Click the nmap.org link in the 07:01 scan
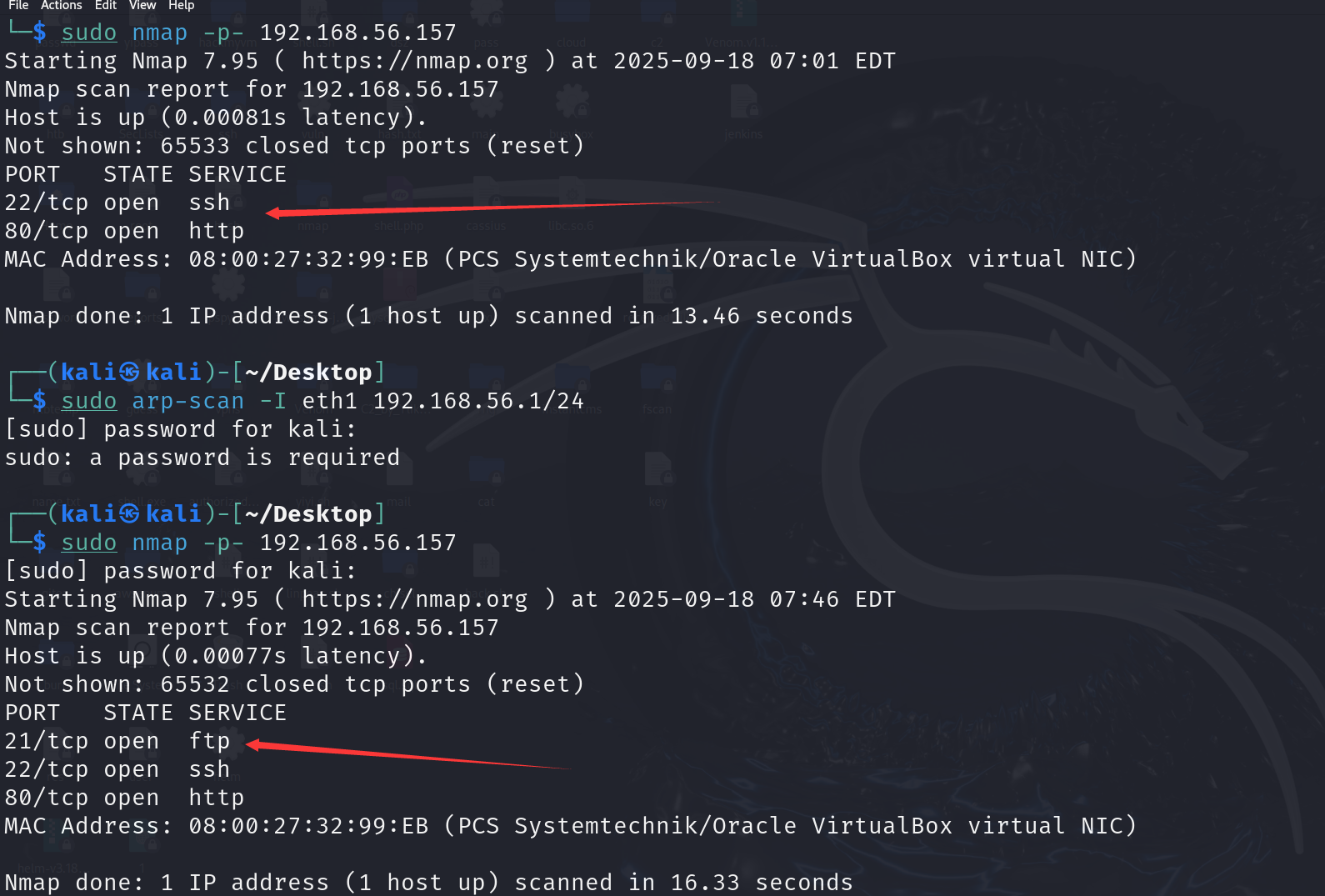Screen dimensions: 1325x896 (414, 61)
